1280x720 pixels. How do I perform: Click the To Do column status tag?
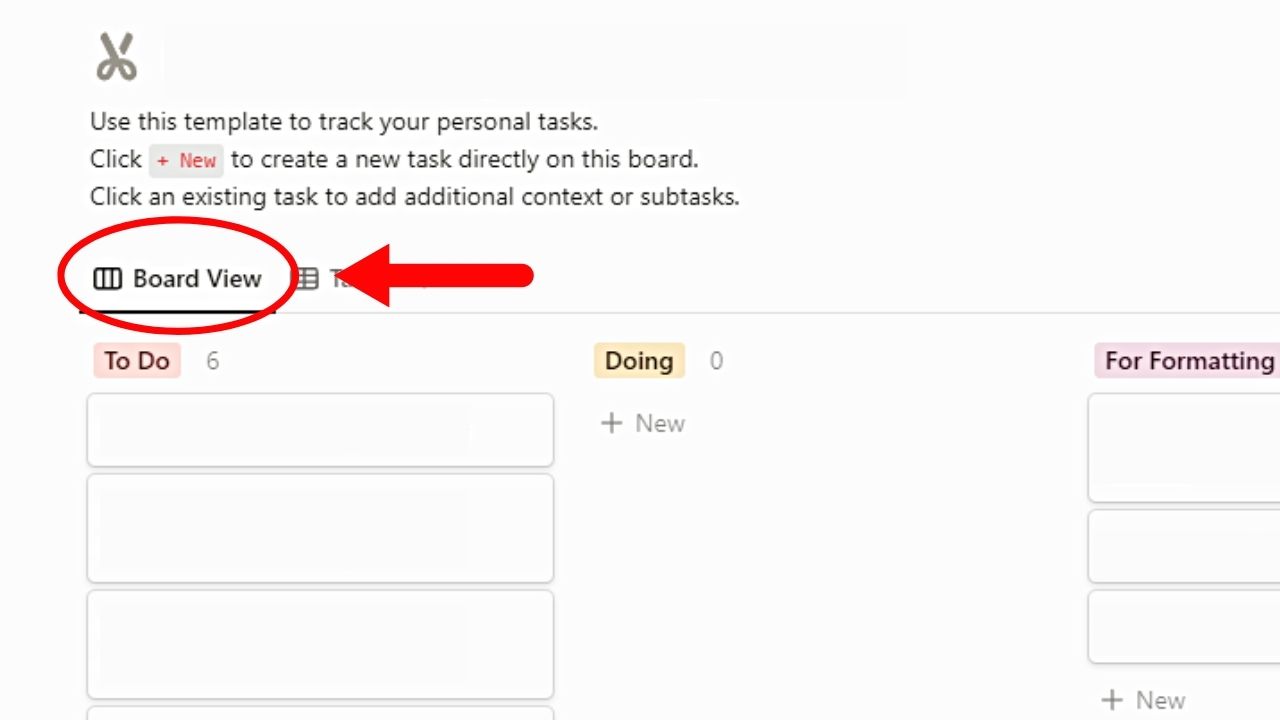(136, 361)
